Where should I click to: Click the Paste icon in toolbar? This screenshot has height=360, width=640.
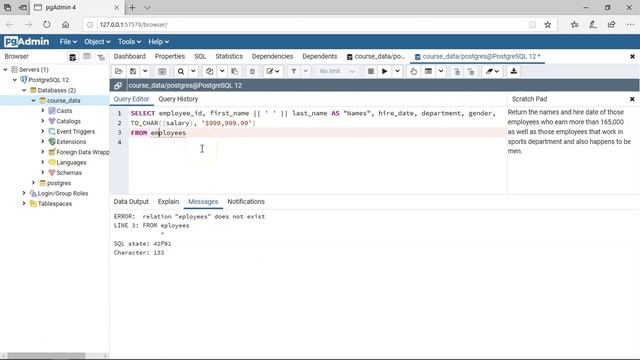point(235,71)
